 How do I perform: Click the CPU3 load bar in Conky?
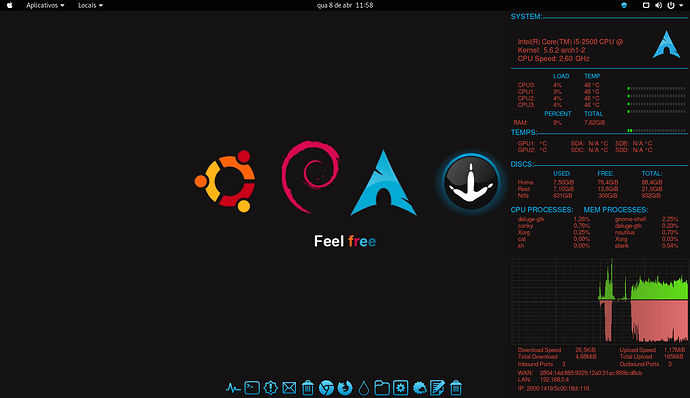pyautogui.click(x=656, y=111)
